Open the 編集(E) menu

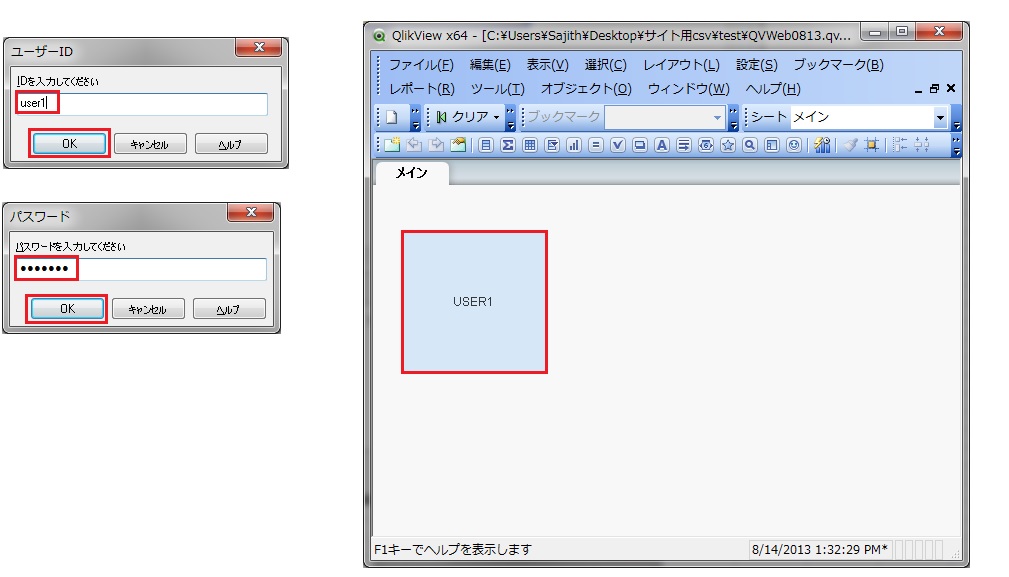490,65
